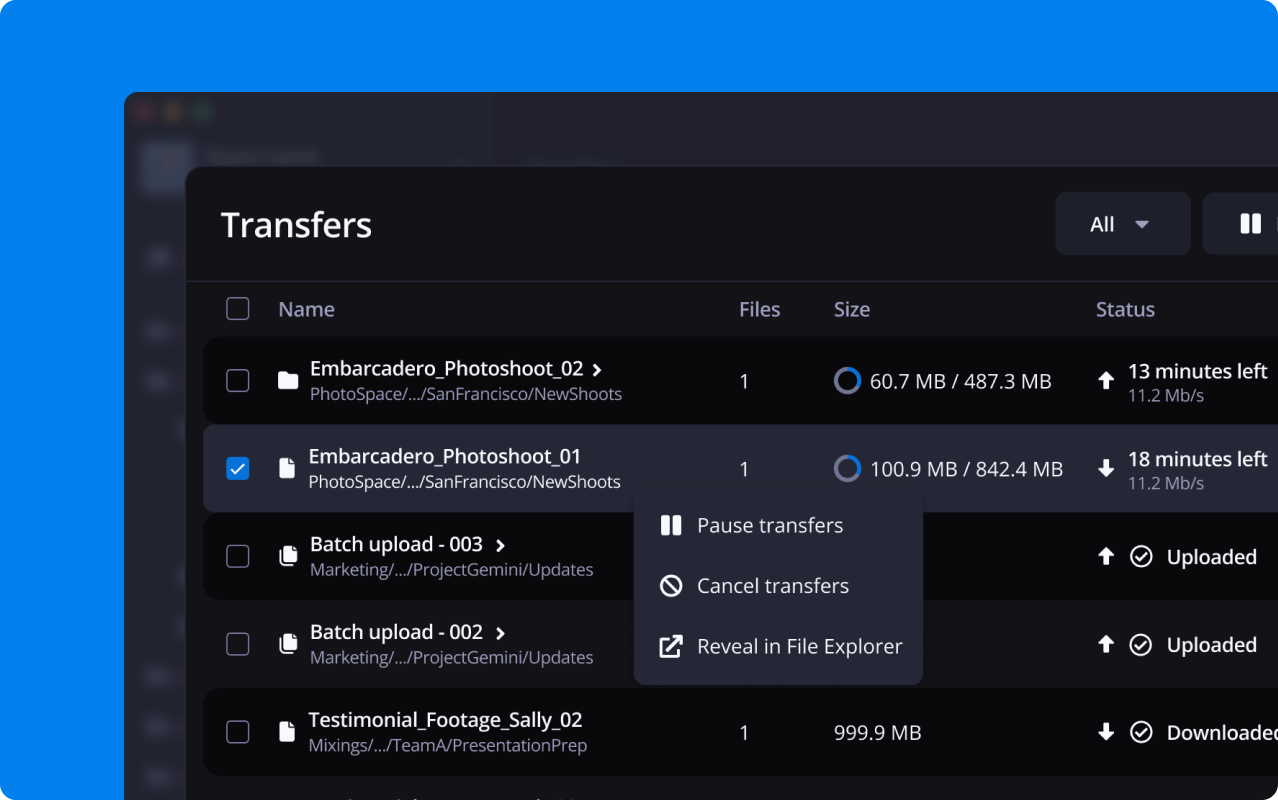Click the download arrow for Testimonial_Footage_Sally_02
This screenshot has width=1278, height=800.
(x=1106, y=732)
